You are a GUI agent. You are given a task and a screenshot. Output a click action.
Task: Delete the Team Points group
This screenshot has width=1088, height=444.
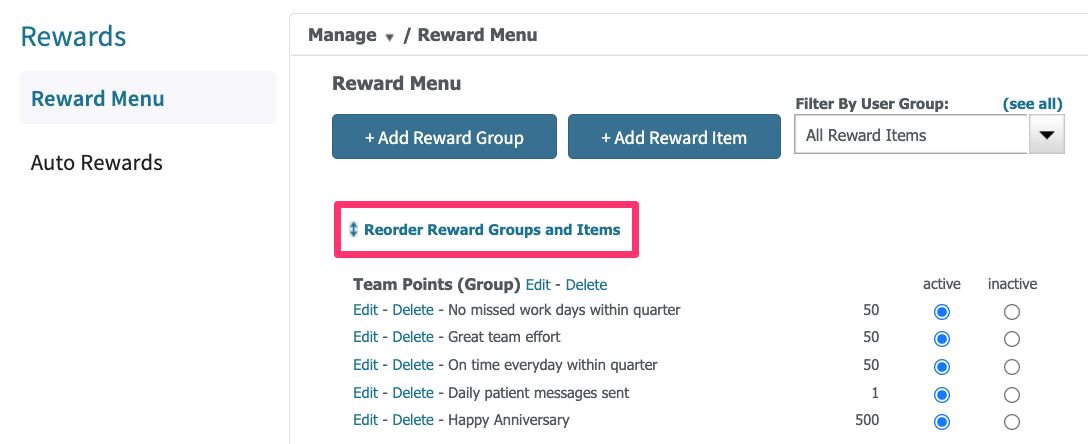tap(586, 284)
